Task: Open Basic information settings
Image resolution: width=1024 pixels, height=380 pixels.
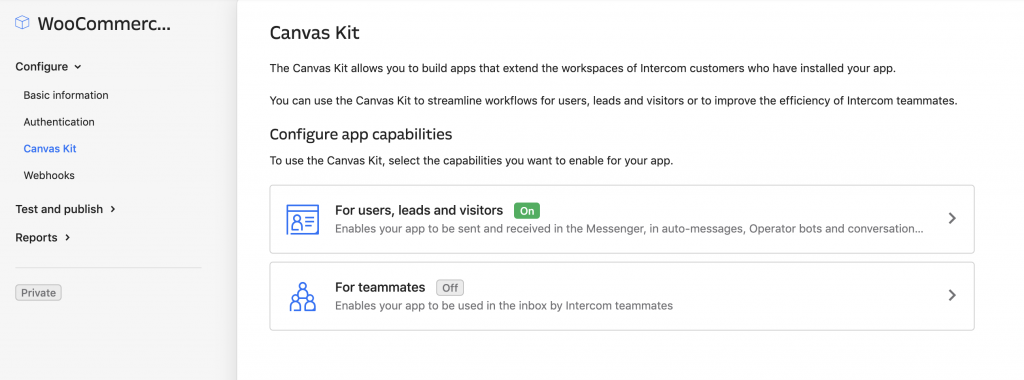Action: (66, 95)
